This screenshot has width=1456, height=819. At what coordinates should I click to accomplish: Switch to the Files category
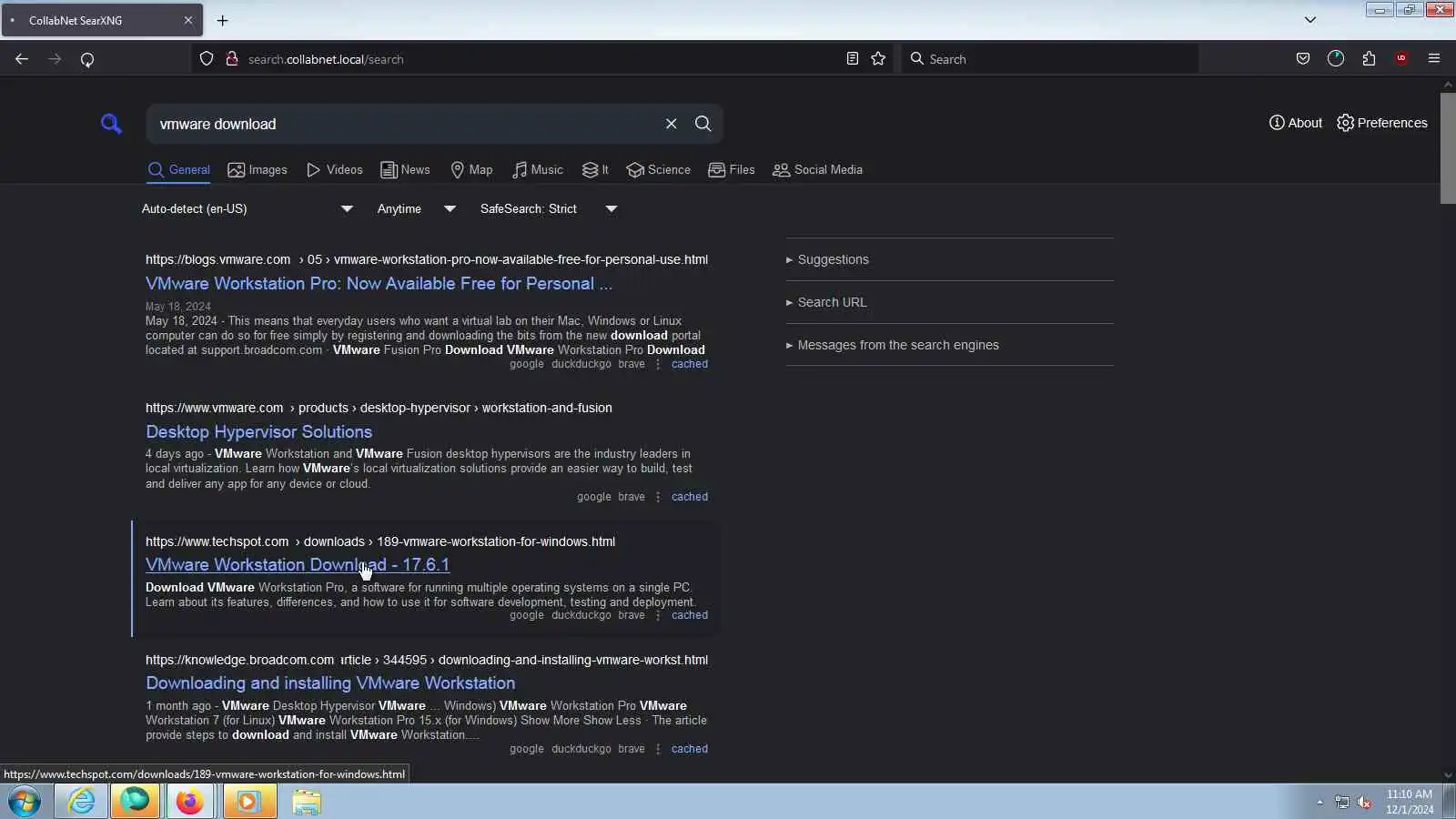(732, 170)
